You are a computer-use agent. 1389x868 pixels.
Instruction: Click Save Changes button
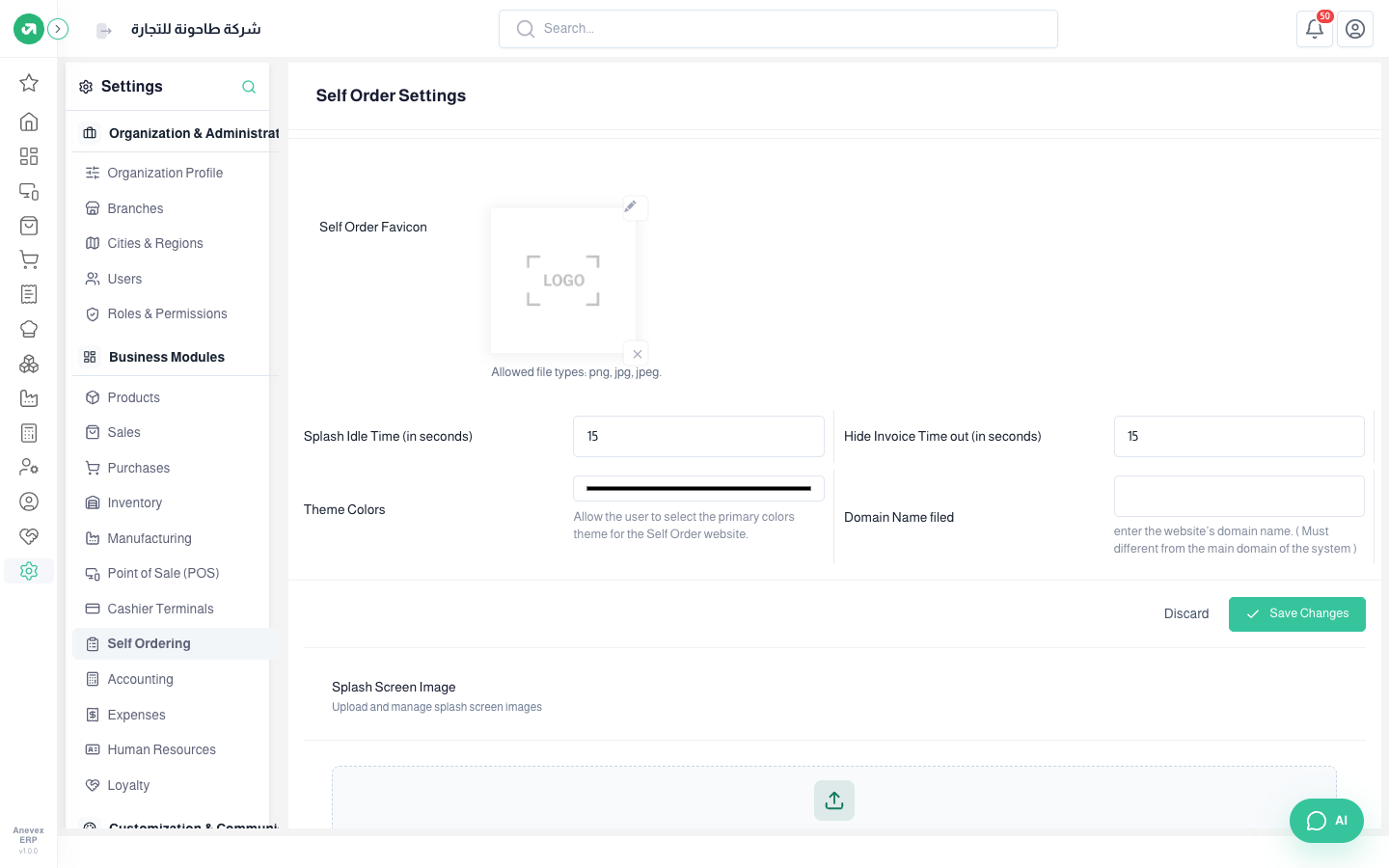coord(1297,614)
